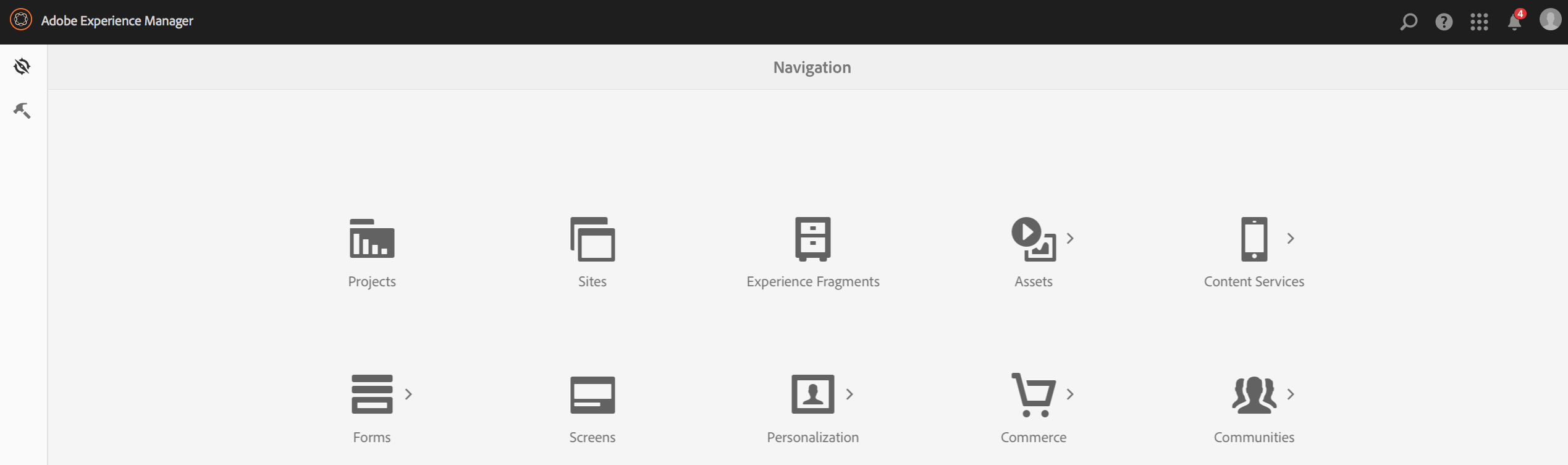
Task: Open the user profile avatar
Action: (x=1550, y=20)
